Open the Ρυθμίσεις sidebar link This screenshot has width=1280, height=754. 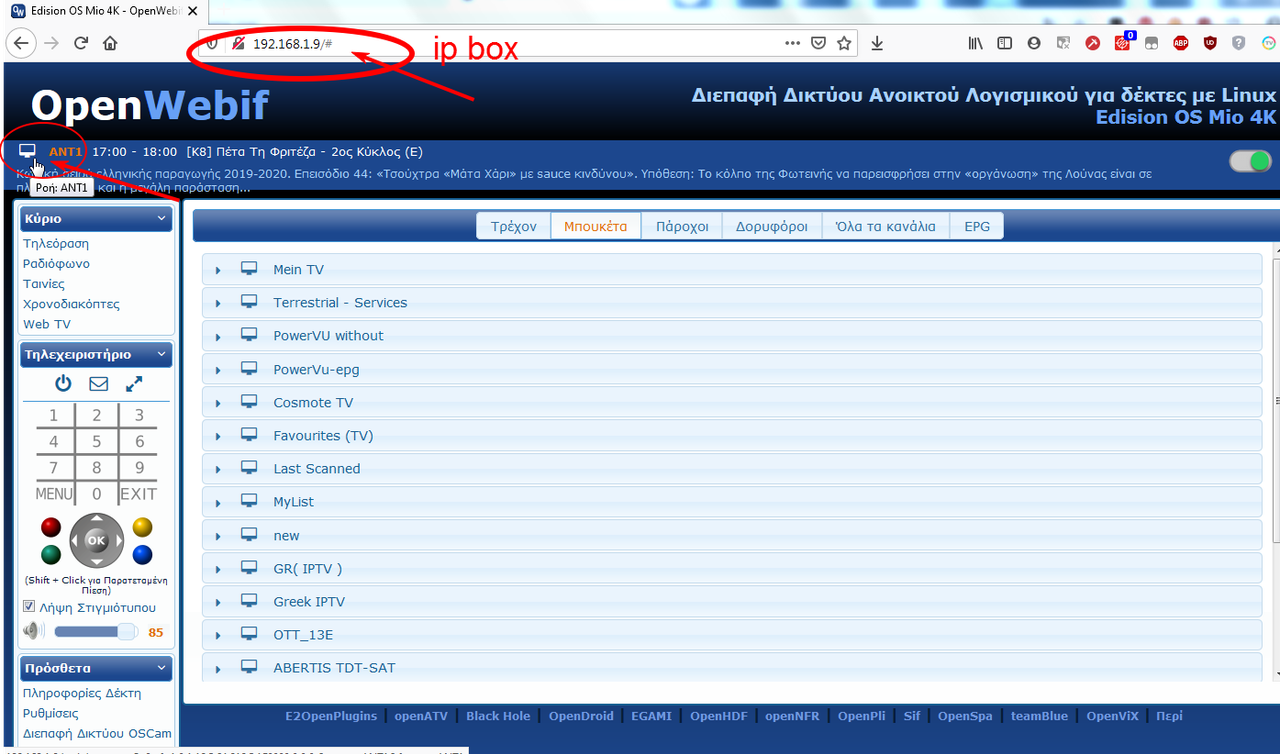click(51, 713)
